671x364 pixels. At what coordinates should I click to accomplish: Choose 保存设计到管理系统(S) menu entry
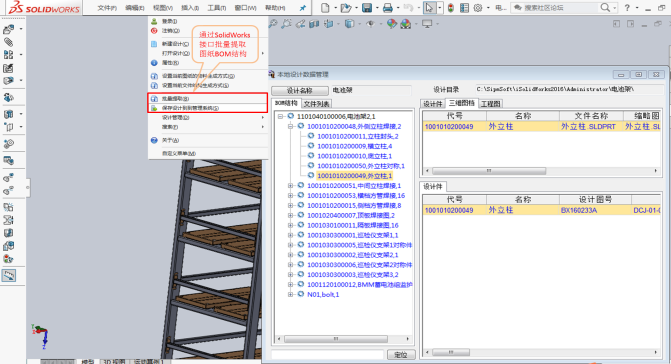coord(208,108)
